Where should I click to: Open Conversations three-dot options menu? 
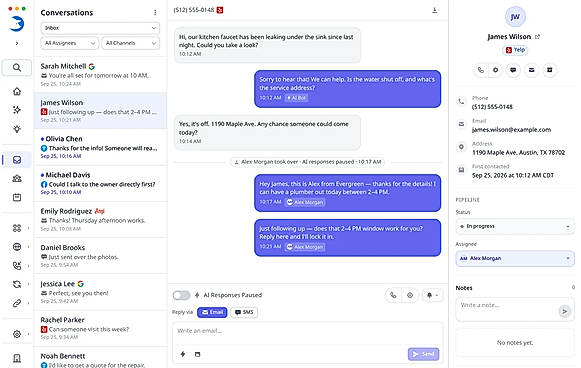pyautogui.click(x=155, y=13)
